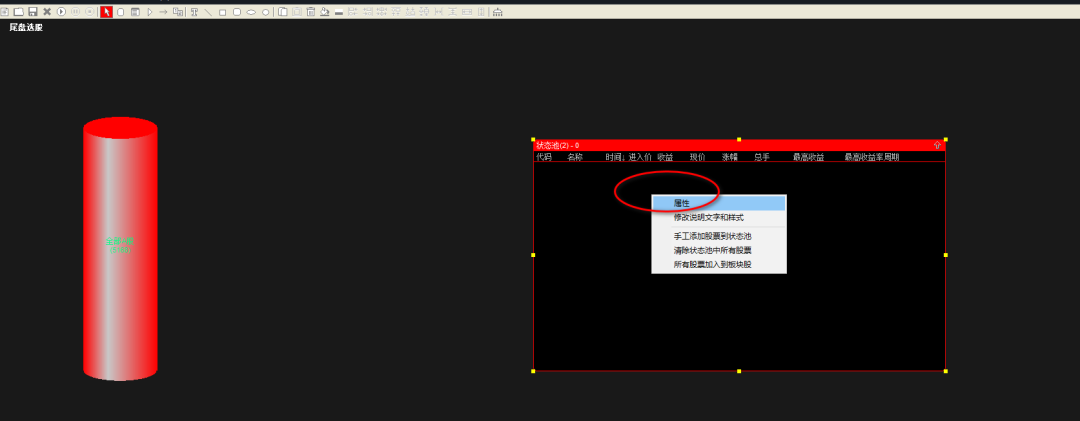Click the align left edges icon
The image size is (1080, 421).
tap(353, 12)
